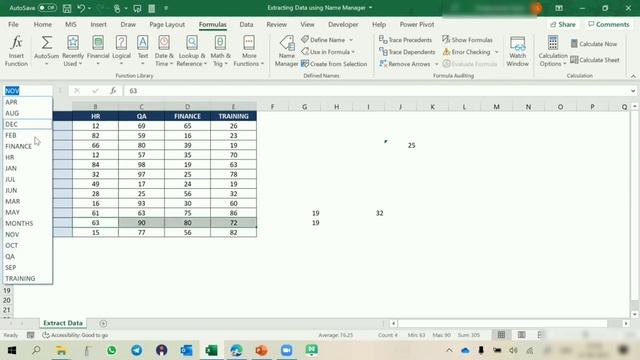Expand the Error Checking dropdown arrow
Image resolution: width=640 pixels, height=360 pixels.
point(497,52)
